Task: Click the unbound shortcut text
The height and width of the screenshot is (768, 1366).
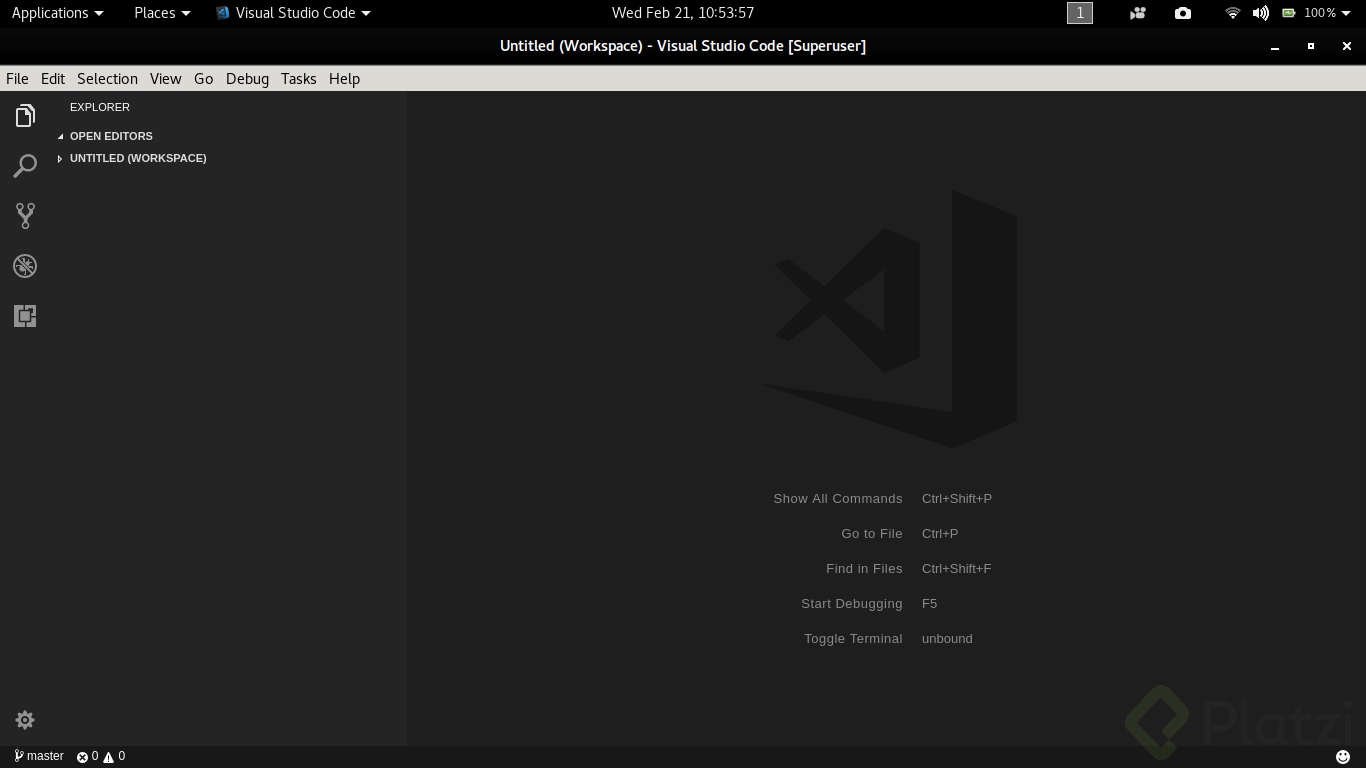Action: pyautogui.click(x=947, y=639)
